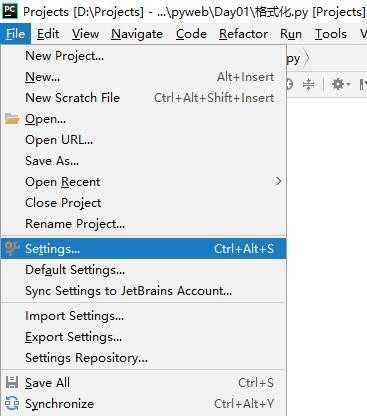The height and width of the screenshot is (416, 367).
Task: Click the floppy disk Save All icon
Action: [x=12, y=383]
